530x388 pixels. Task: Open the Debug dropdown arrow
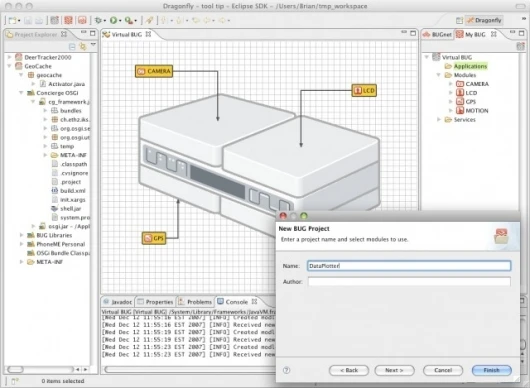105,21
